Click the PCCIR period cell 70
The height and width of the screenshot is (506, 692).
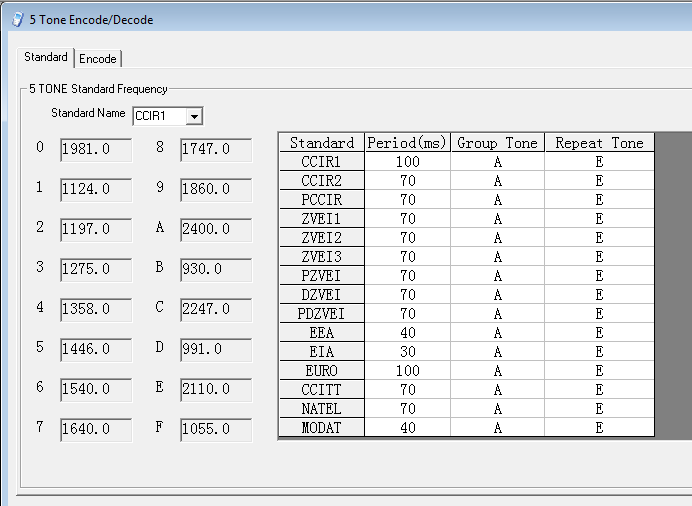[x=407, y=199]
